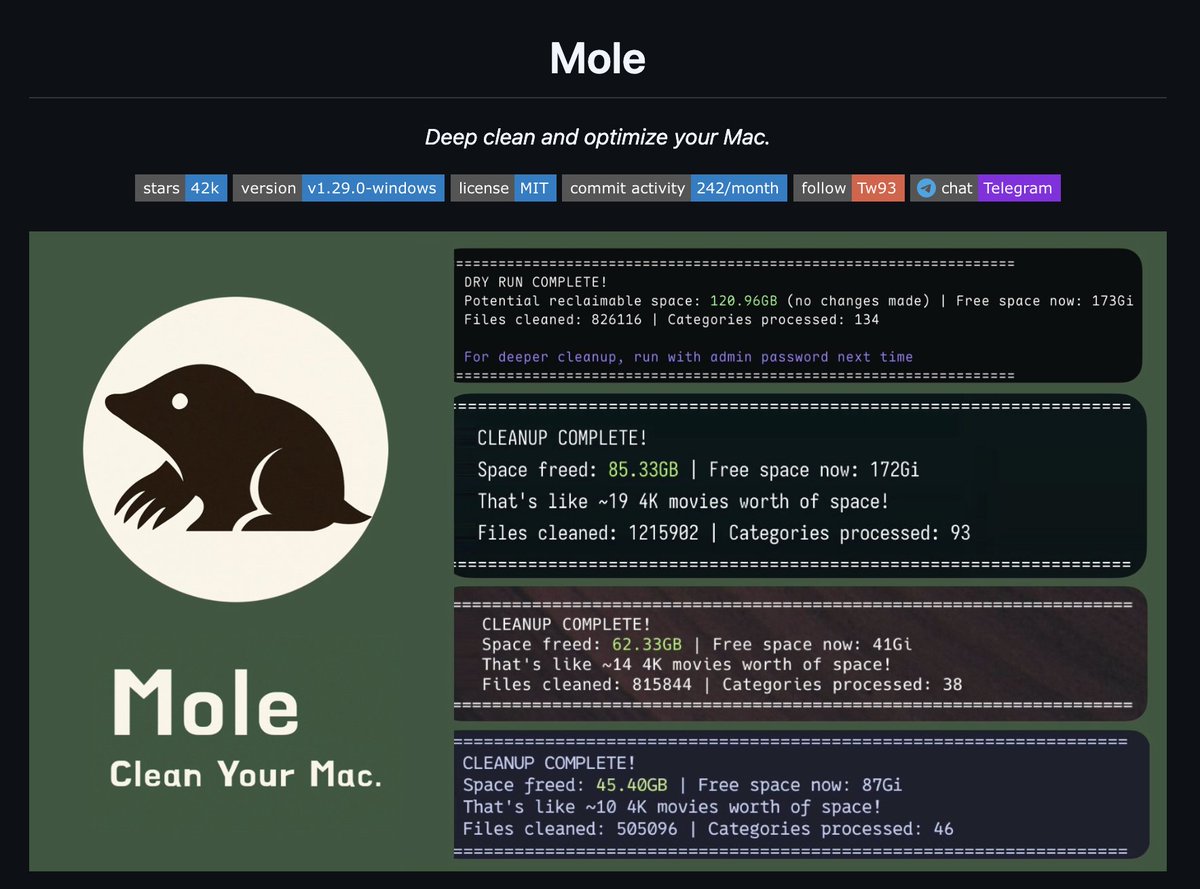Image resolution: width=1200 pixels, height=889 pixels.
Task: Click 'For deeper cleanup, run with admin password' line
Action: pyautogui.click(x=689, y=356)
